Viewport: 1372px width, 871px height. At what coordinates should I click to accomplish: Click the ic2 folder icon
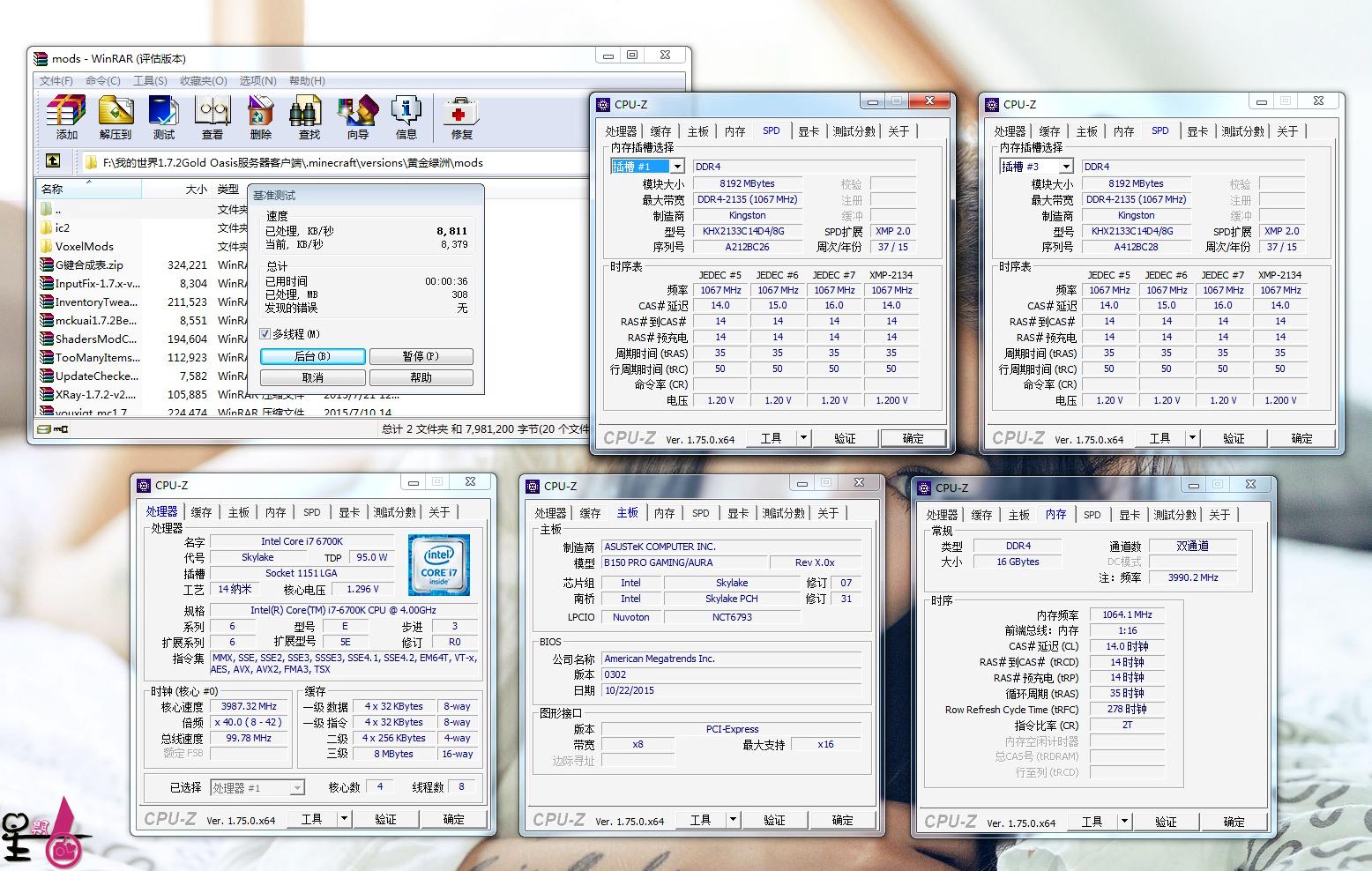[47, 227]
